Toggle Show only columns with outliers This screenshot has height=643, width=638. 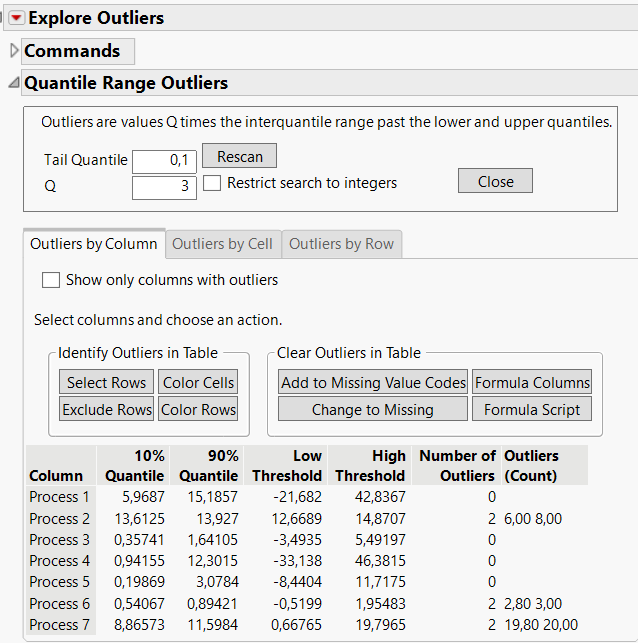51,280
